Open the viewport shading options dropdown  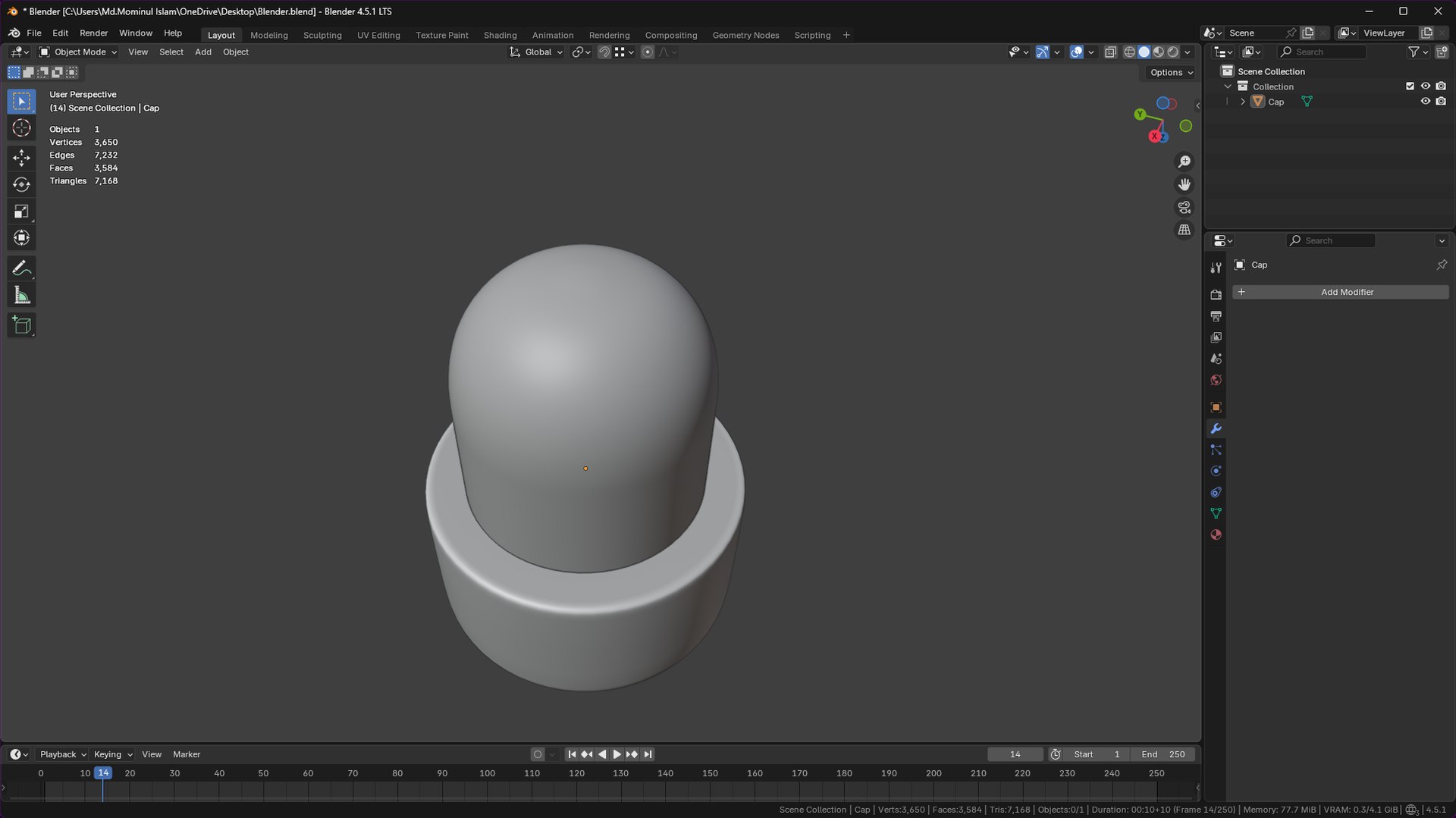1188,52
